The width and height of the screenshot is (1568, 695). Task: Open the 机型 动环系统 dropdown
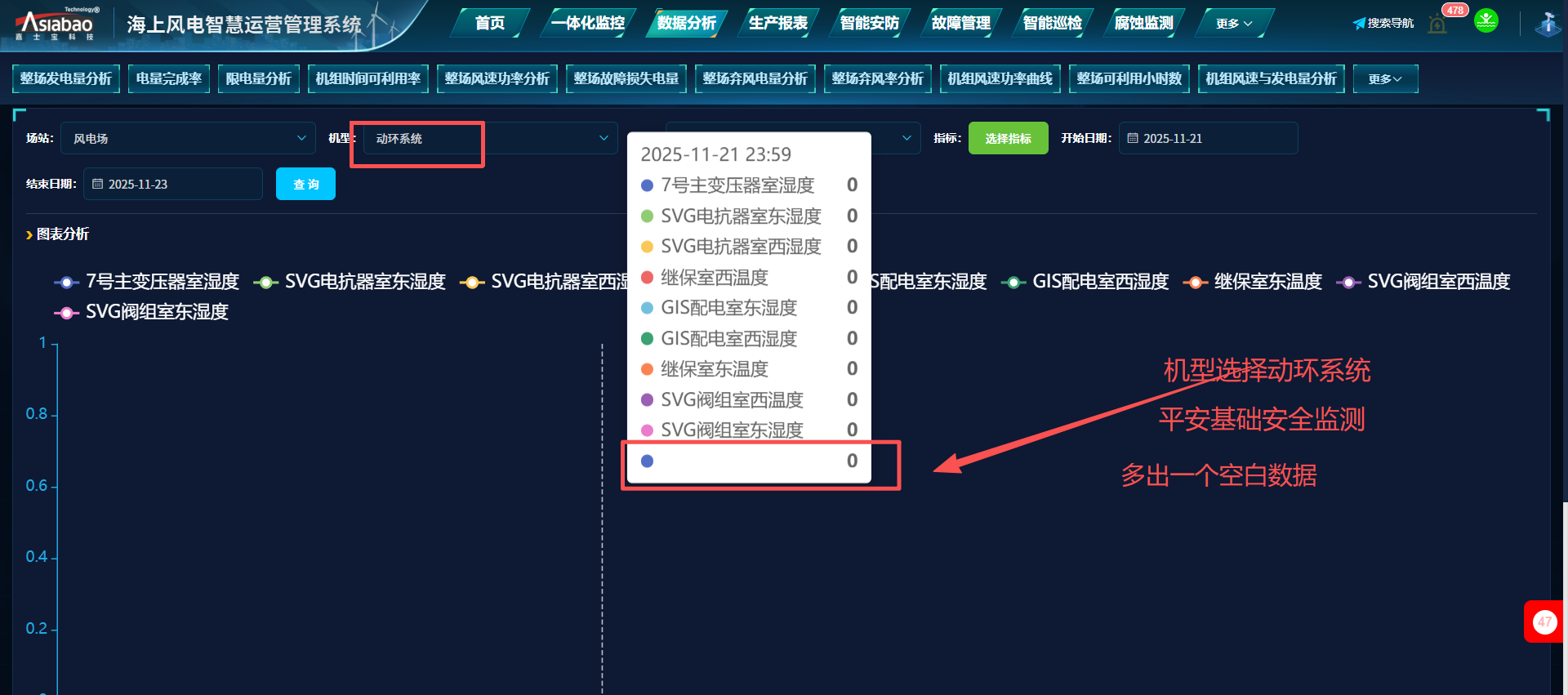tap(490, 139)
